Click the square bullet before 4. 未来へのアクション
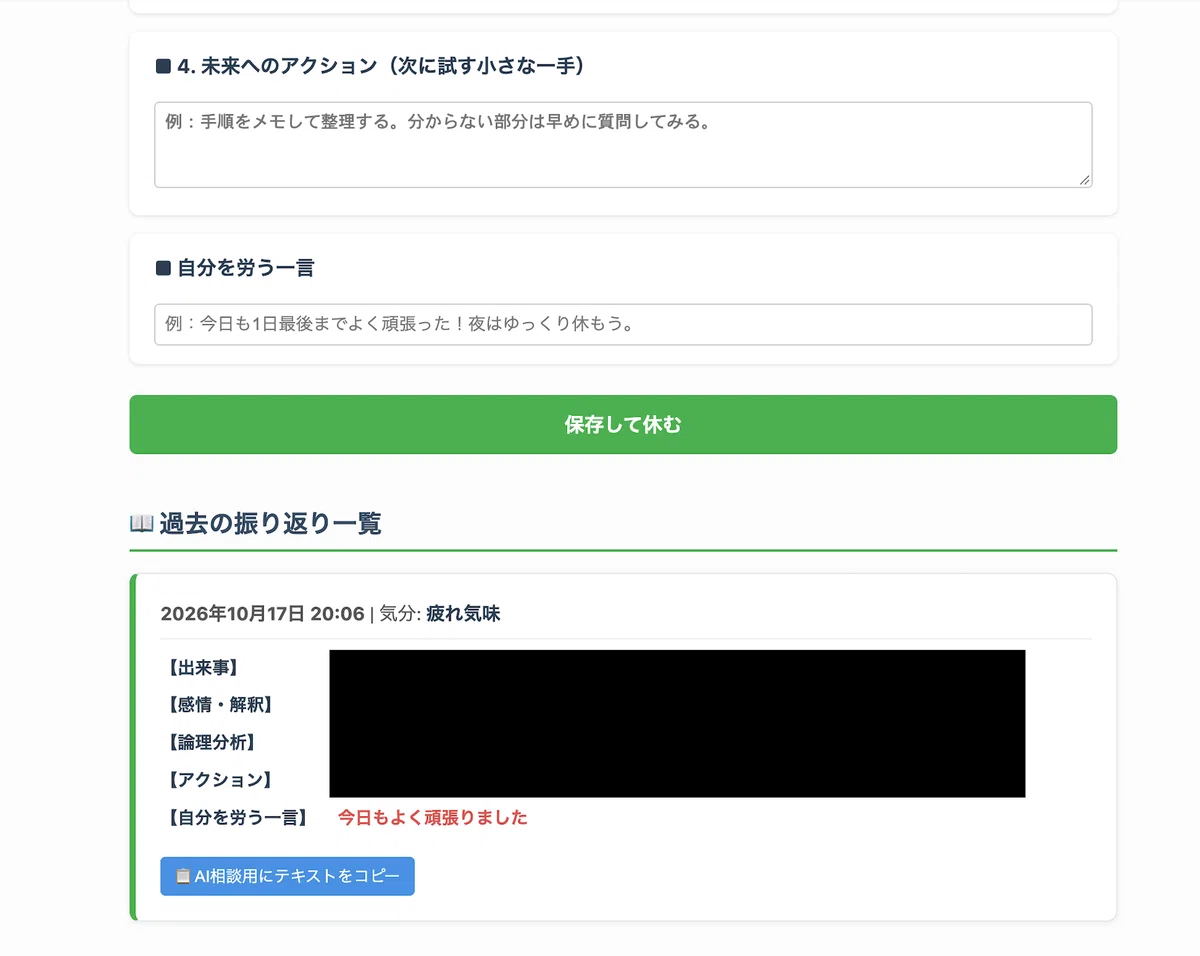1200x956 pixels. click(x=164, y=66)
